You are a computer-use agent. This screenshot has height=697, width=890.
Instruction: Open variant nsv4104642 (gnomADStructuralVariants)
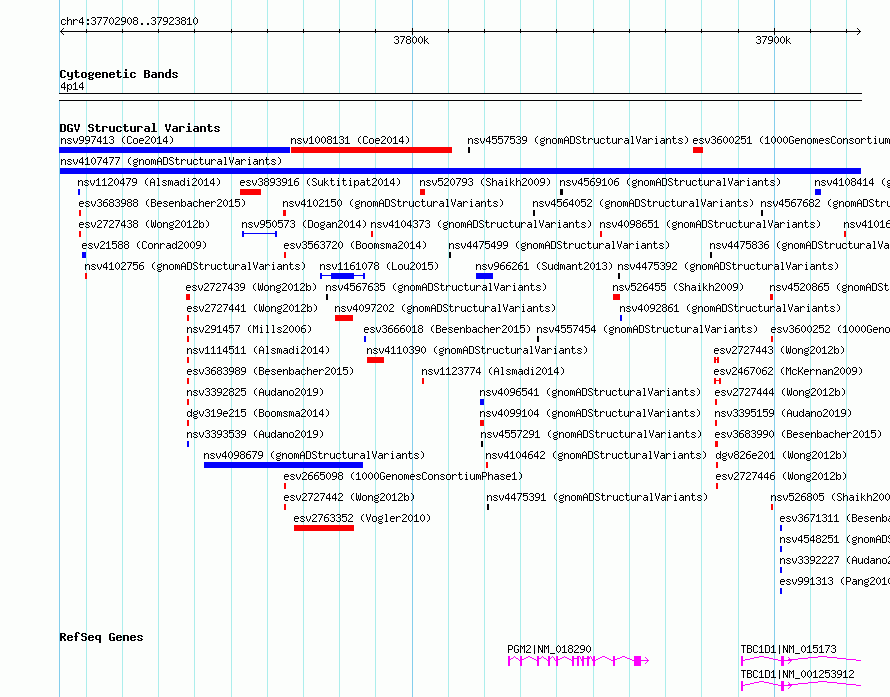pyautogui.click(x=596, y=455)
